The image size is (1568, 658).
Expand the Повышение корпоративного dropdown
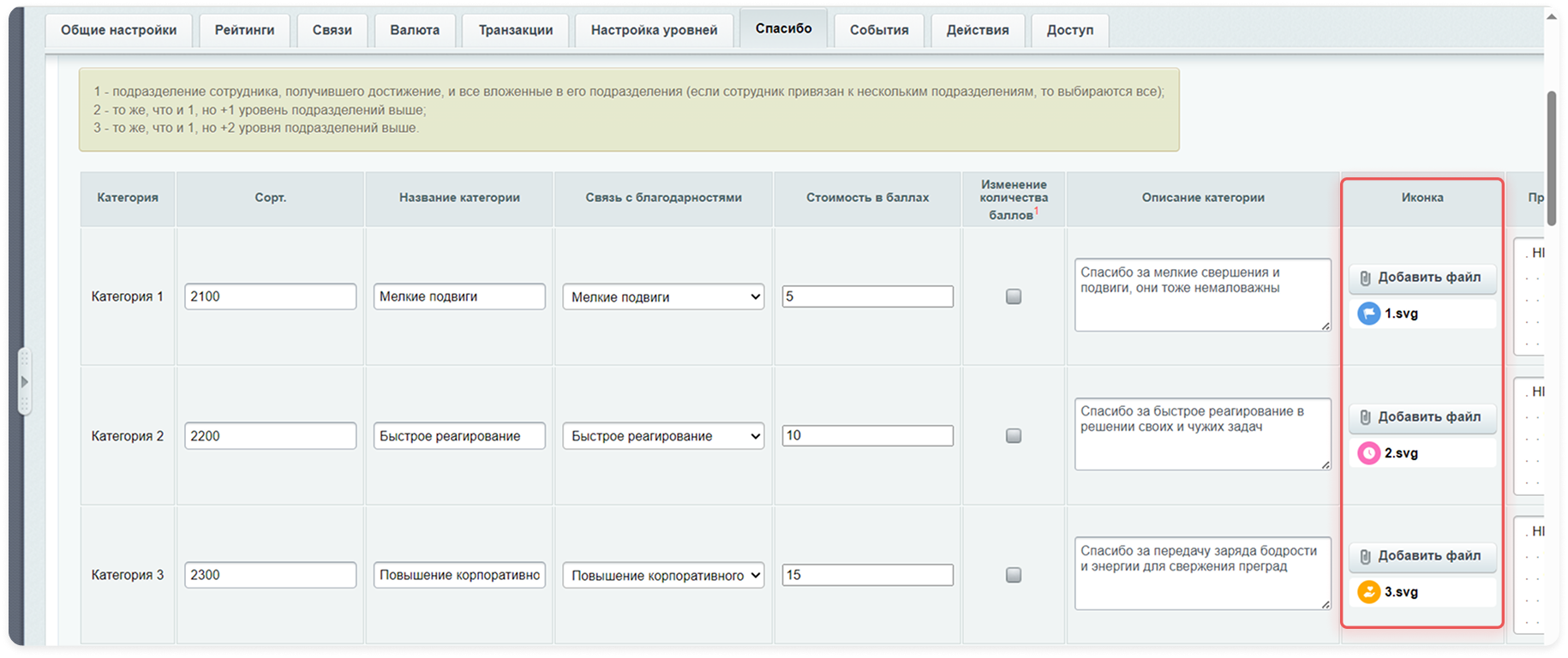pos(663,576)
